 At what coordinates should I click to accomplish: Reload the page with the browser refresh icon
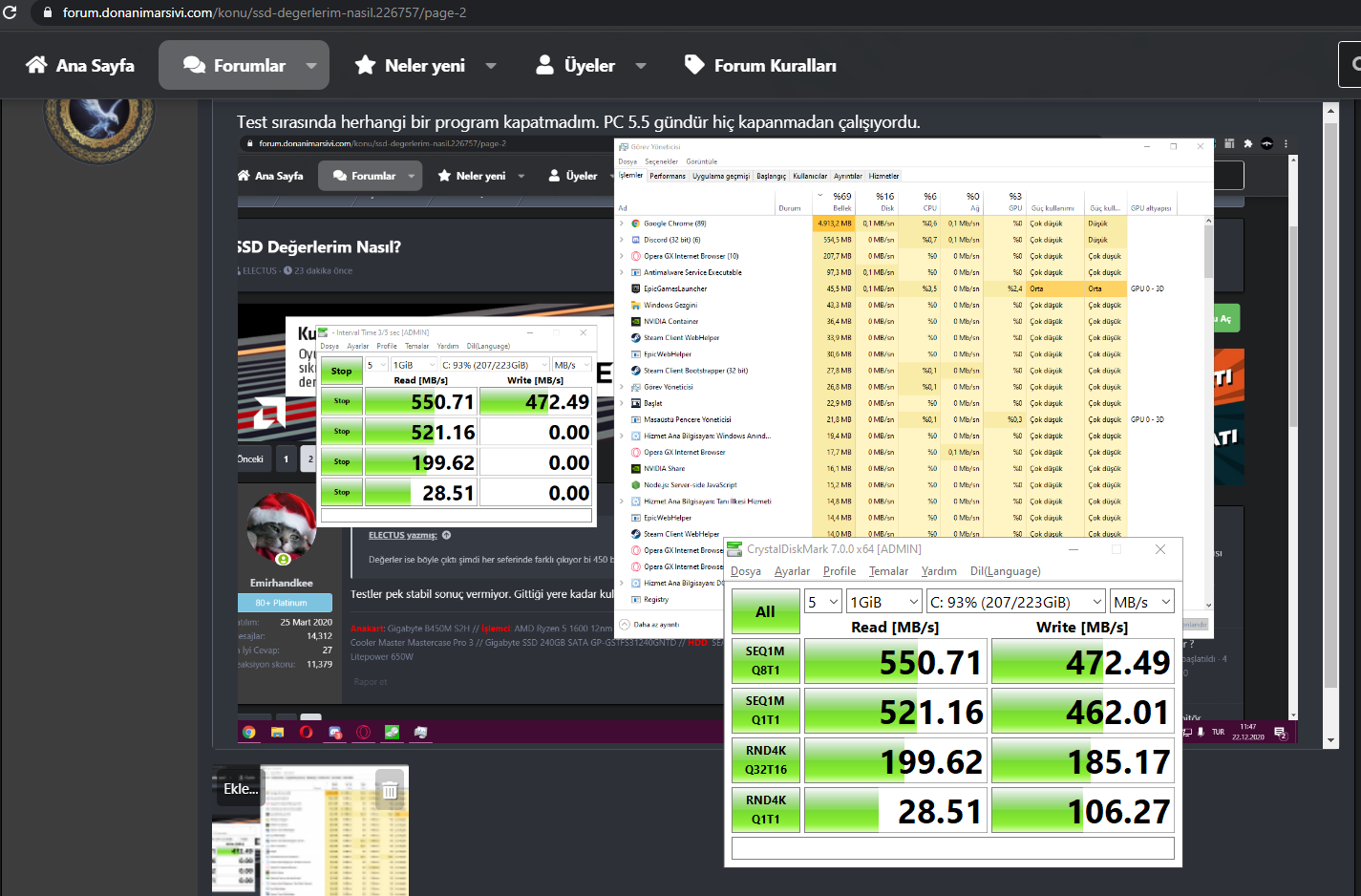pos(11,13)
